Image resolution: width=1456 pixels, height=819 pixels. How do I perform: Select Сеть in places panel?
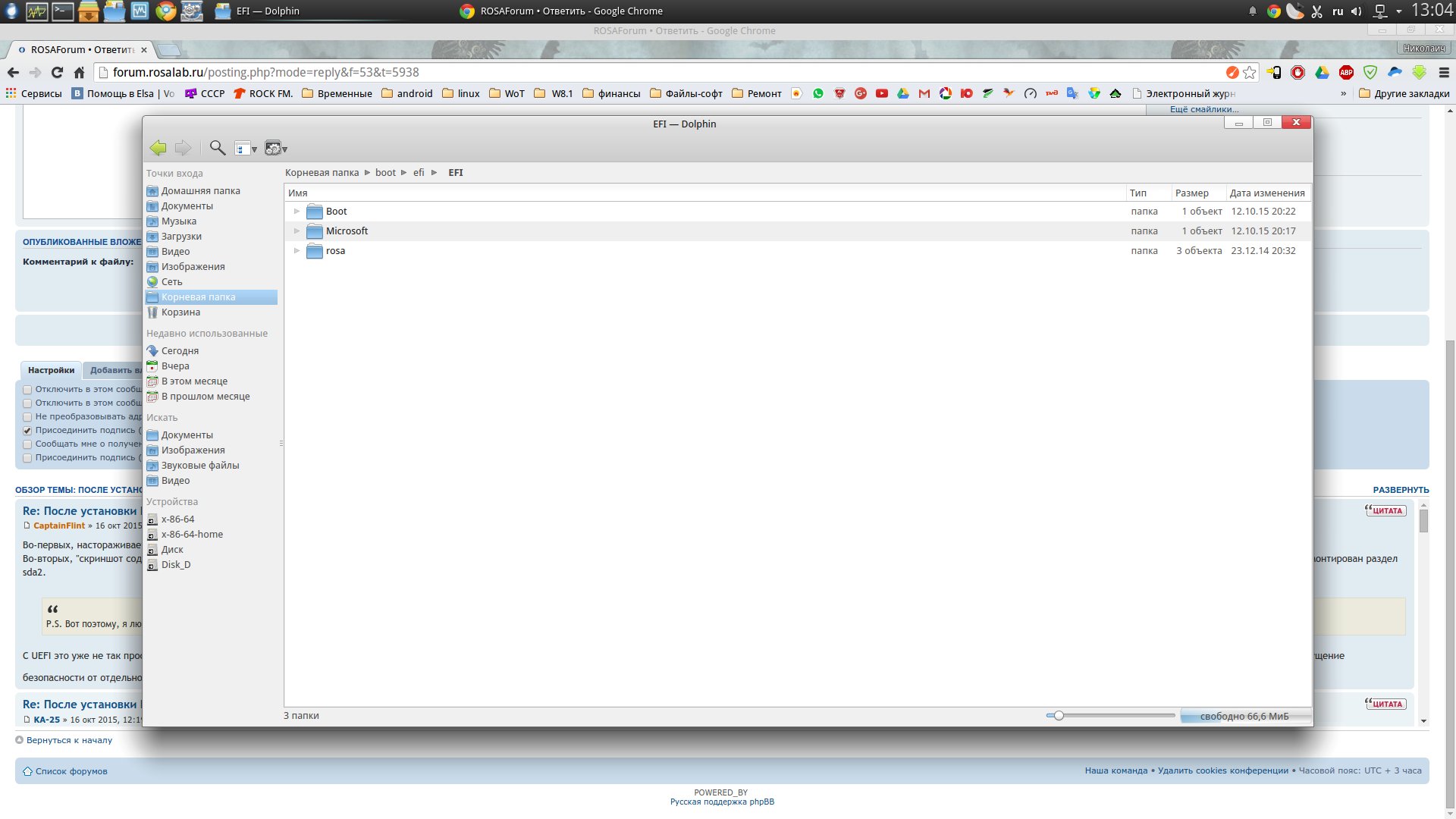pyautogui.click(x=171, y=282)
